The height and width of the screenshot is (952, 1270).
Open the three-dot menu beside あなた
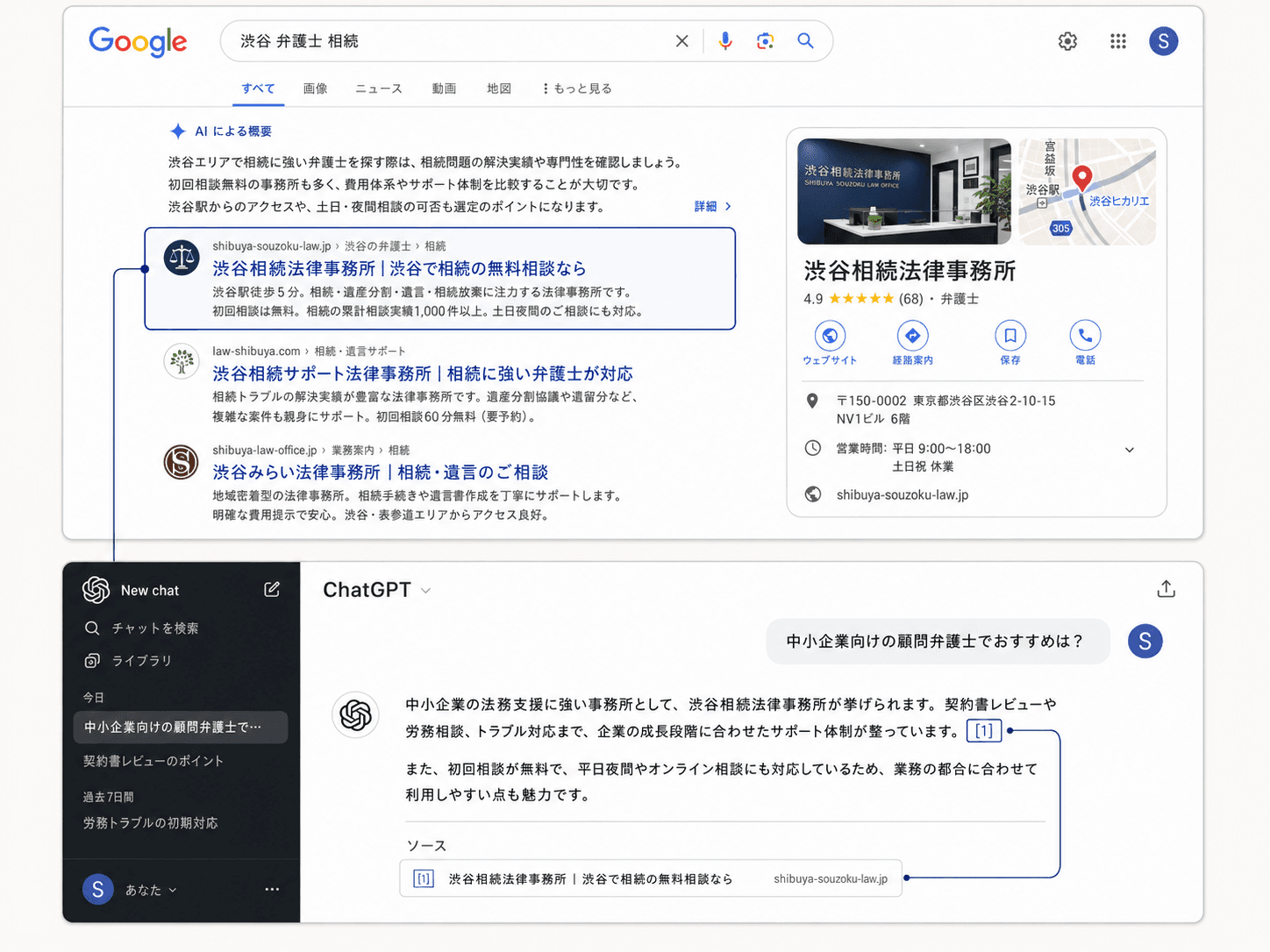(272, 890)
